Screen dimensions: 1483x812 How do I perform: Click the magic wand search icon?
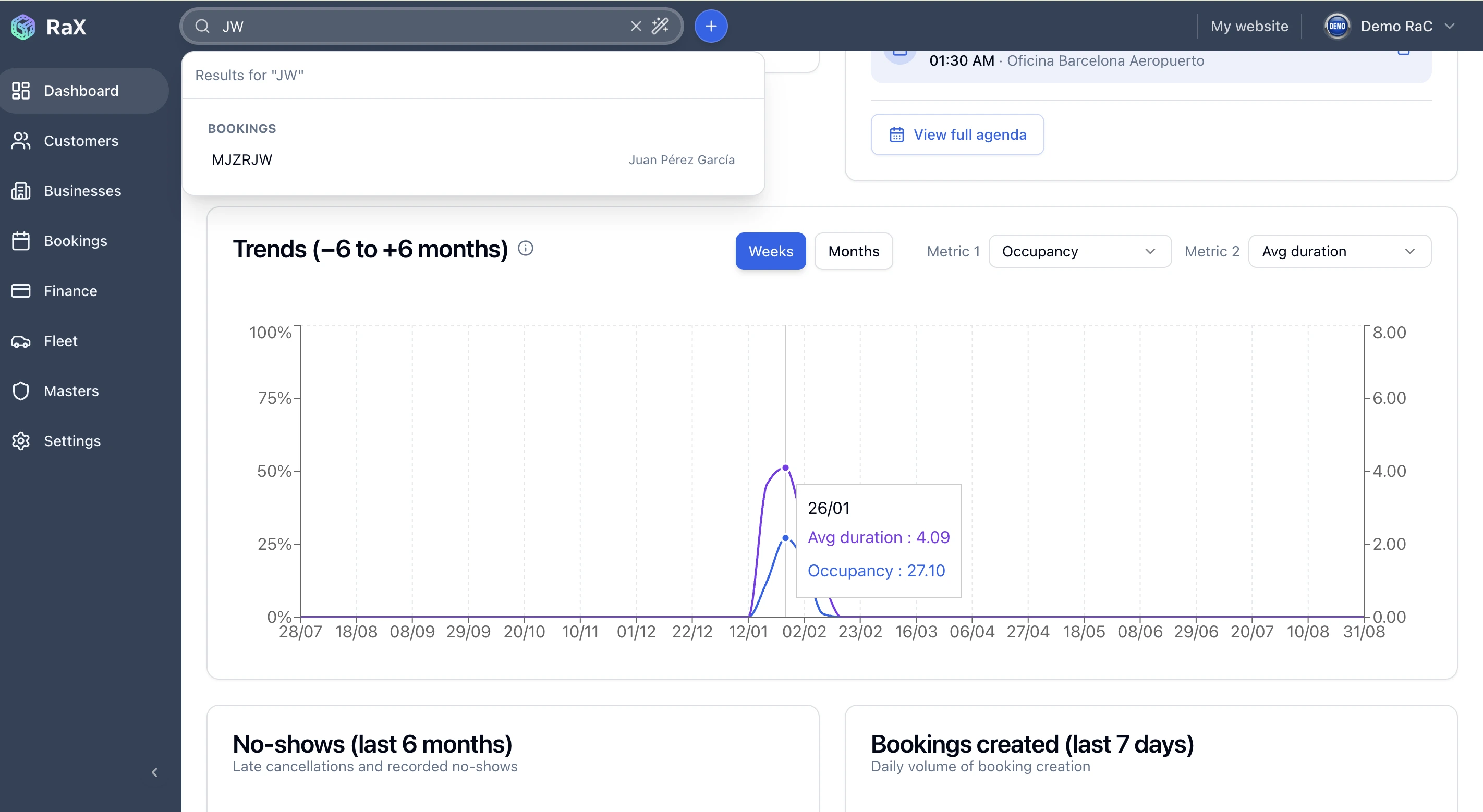660,26
